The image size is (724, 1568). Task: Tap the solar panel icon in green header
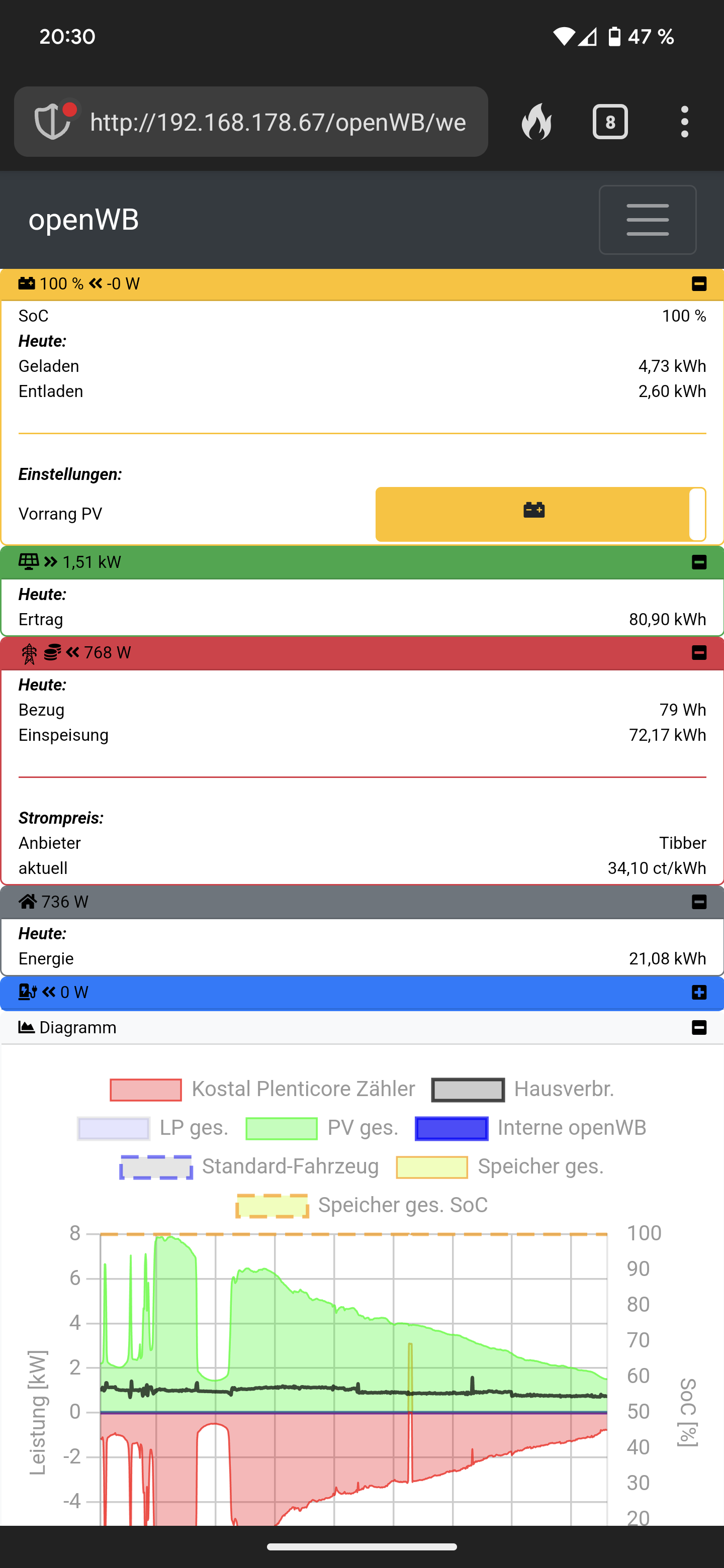click(x=28, y=561)
